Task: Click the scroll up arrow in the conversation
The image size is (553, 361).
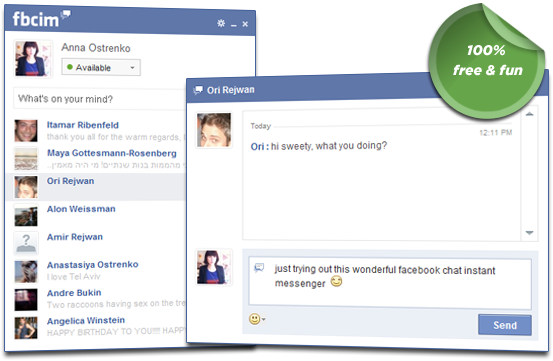Action: [x=529, y=114]
